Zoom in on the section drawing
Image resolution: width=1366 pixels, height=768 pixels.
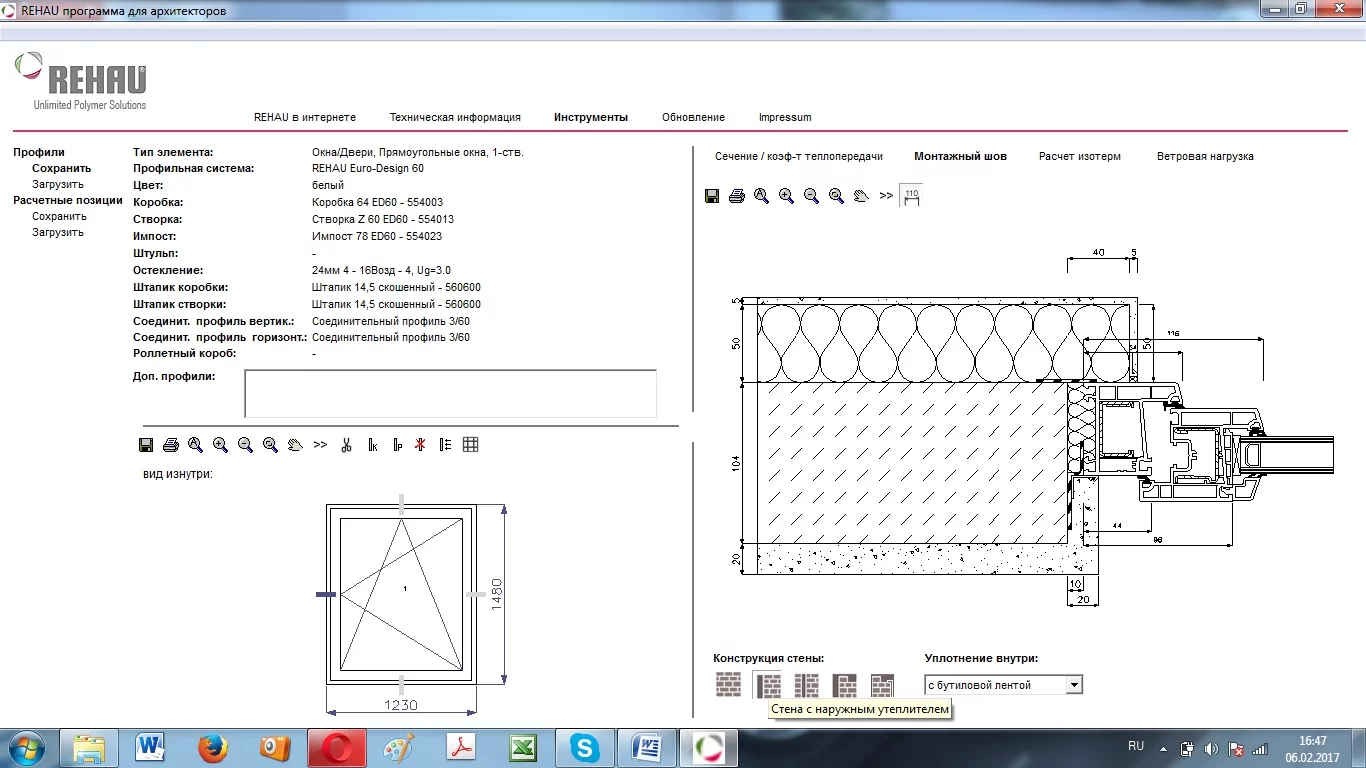786,196
